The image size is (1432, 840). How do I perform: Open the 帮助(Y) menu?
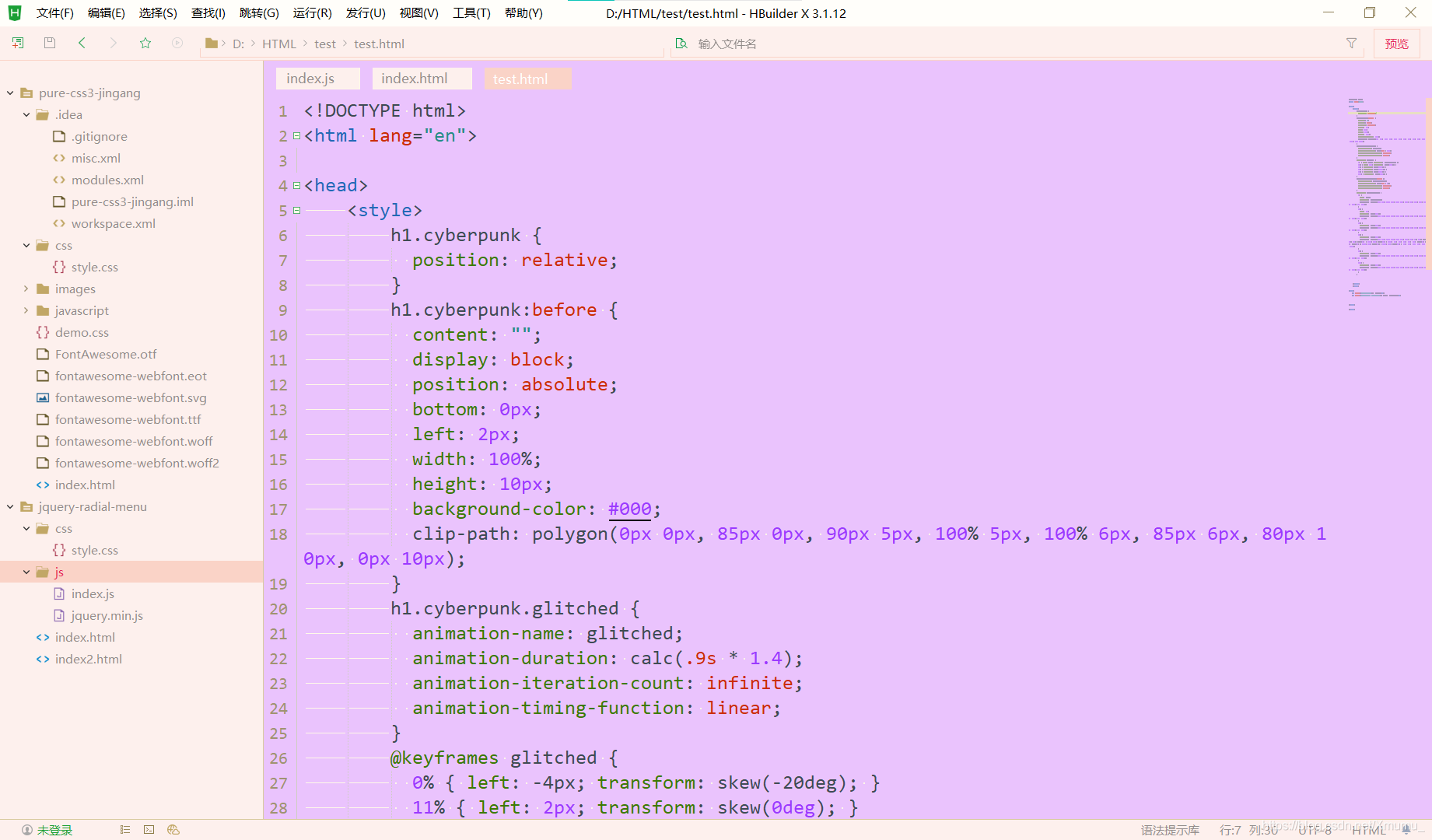click(523, 13)
